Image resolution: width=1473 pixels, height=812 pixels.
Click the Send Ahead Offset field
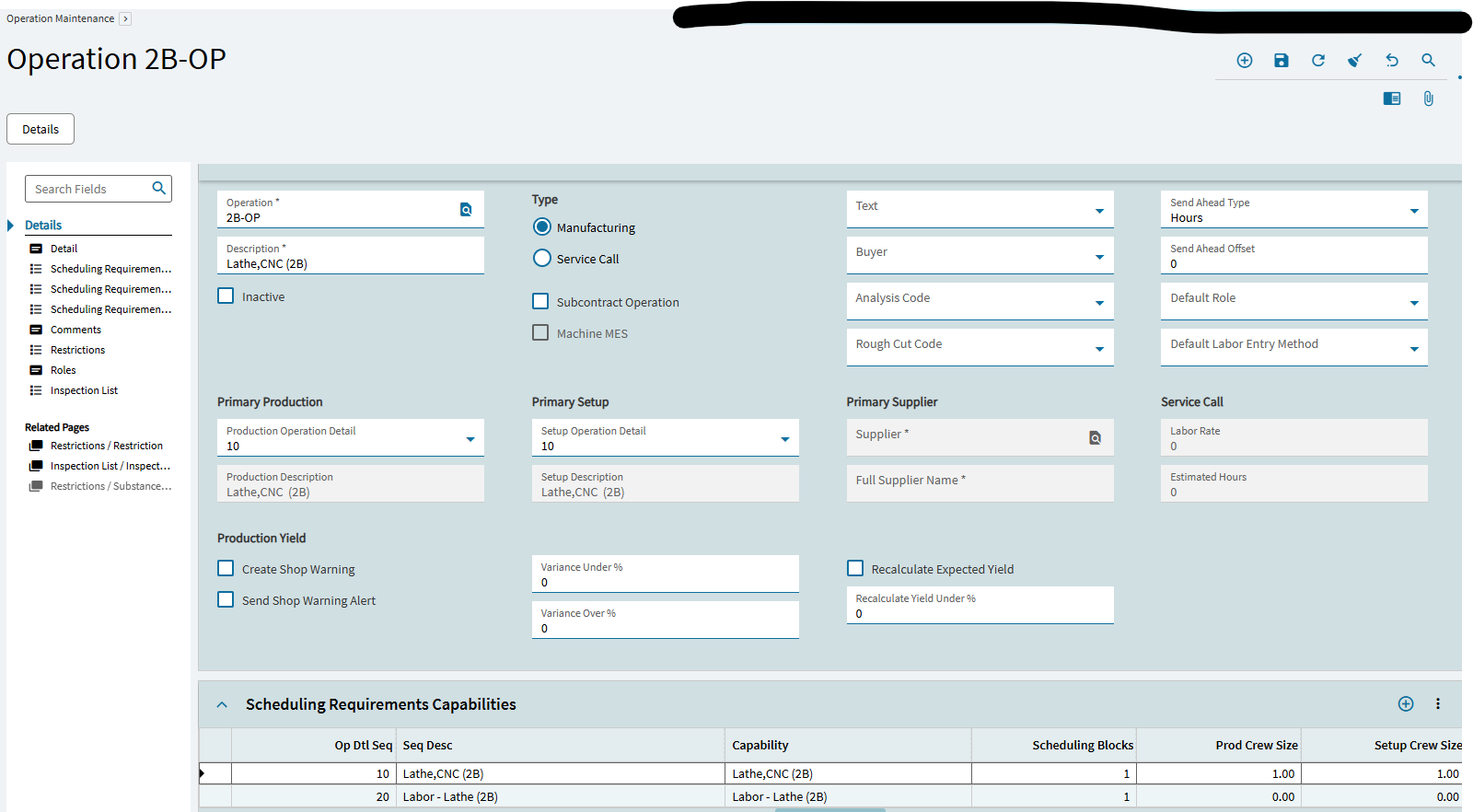coord(1294,255)
